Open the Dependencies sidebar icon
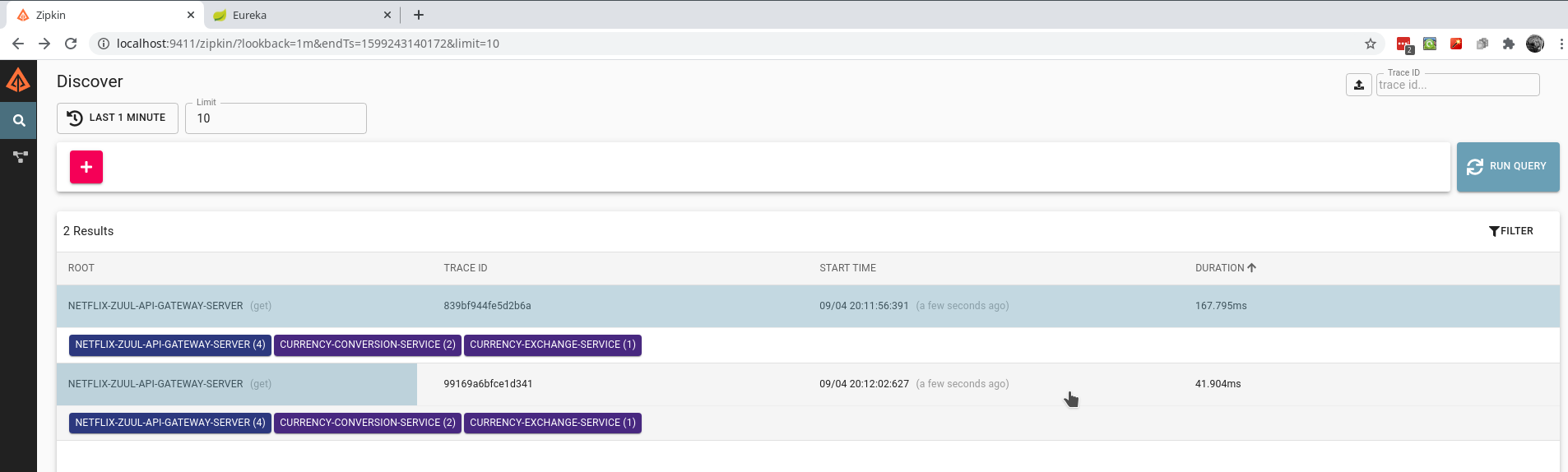Screen dimensions: 1568x472 click(20, 156)
